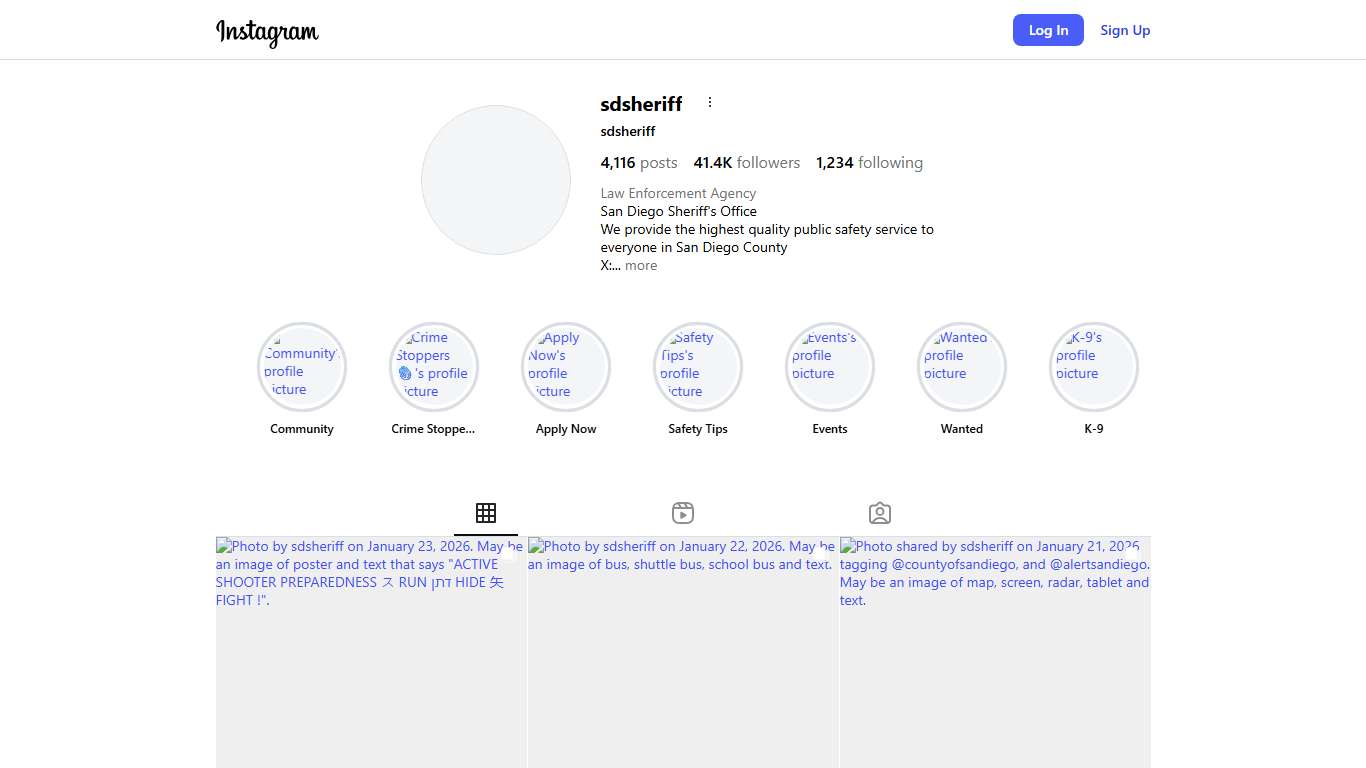Open the three-dot options menu
The image size is (1366, 768).
[710, 103]
